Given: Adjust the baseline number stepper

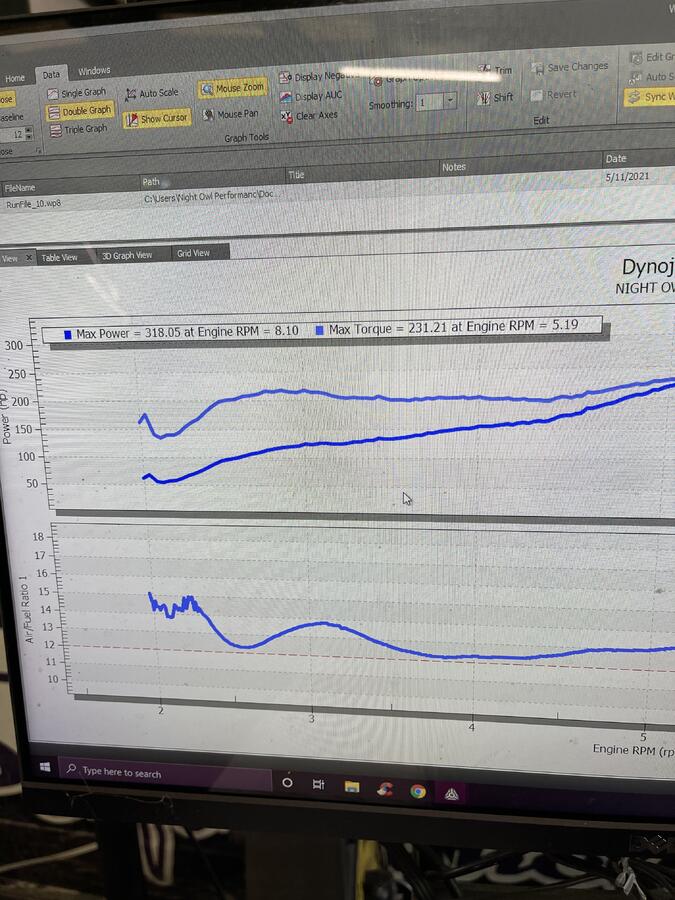Looking at the screenshot, I should (28, 133).
